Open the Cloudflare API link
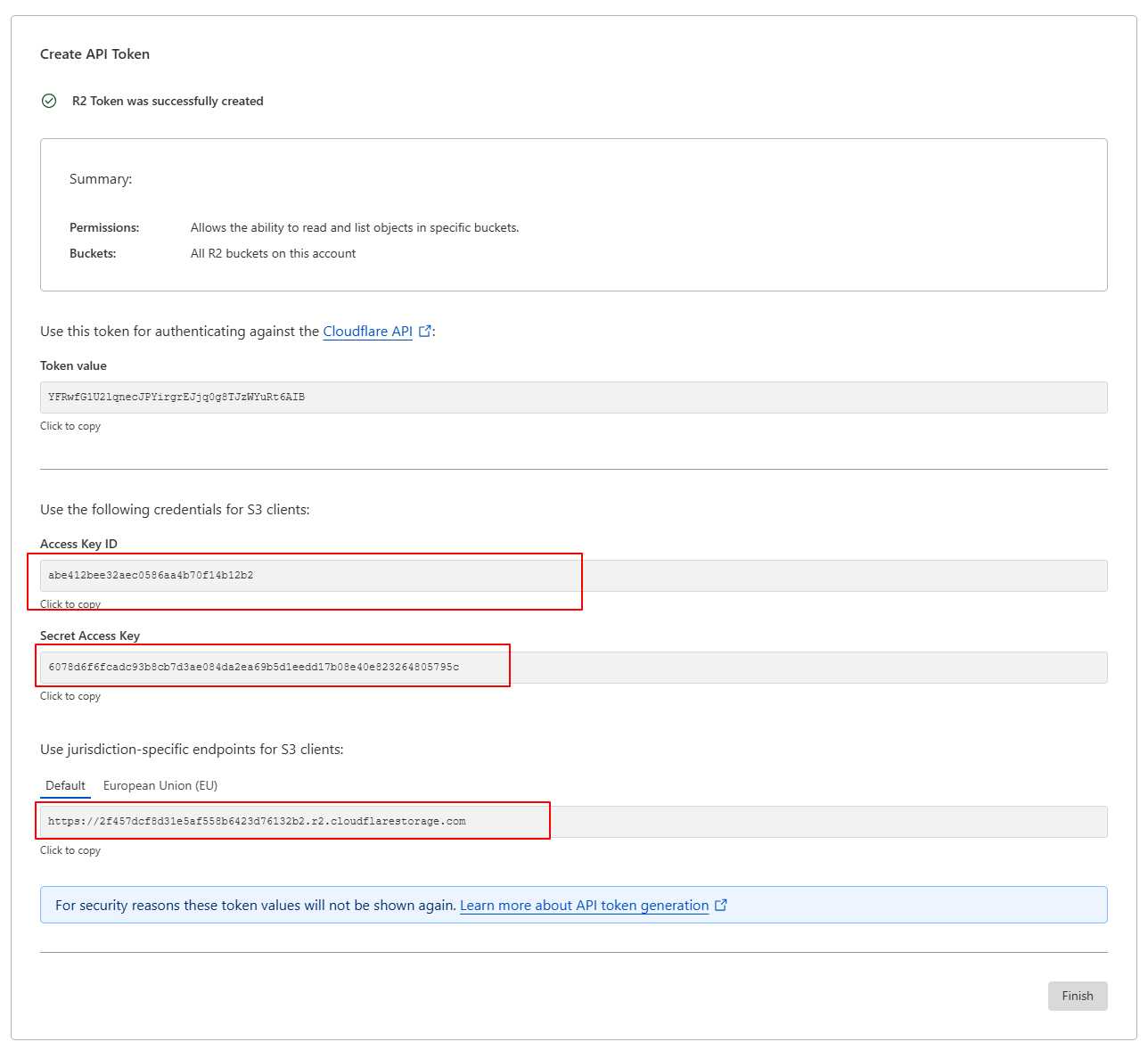The width and height of the screenshot is (1148, 1050). [x=367, y=331]
